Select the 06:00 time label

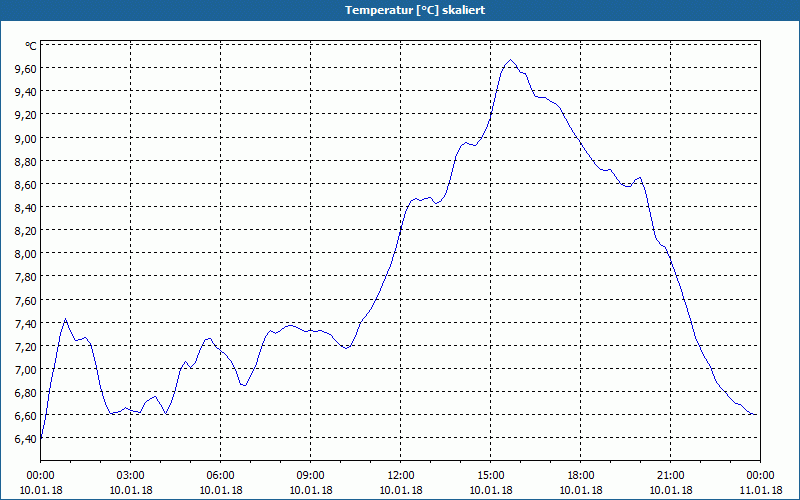coord(220,476)
